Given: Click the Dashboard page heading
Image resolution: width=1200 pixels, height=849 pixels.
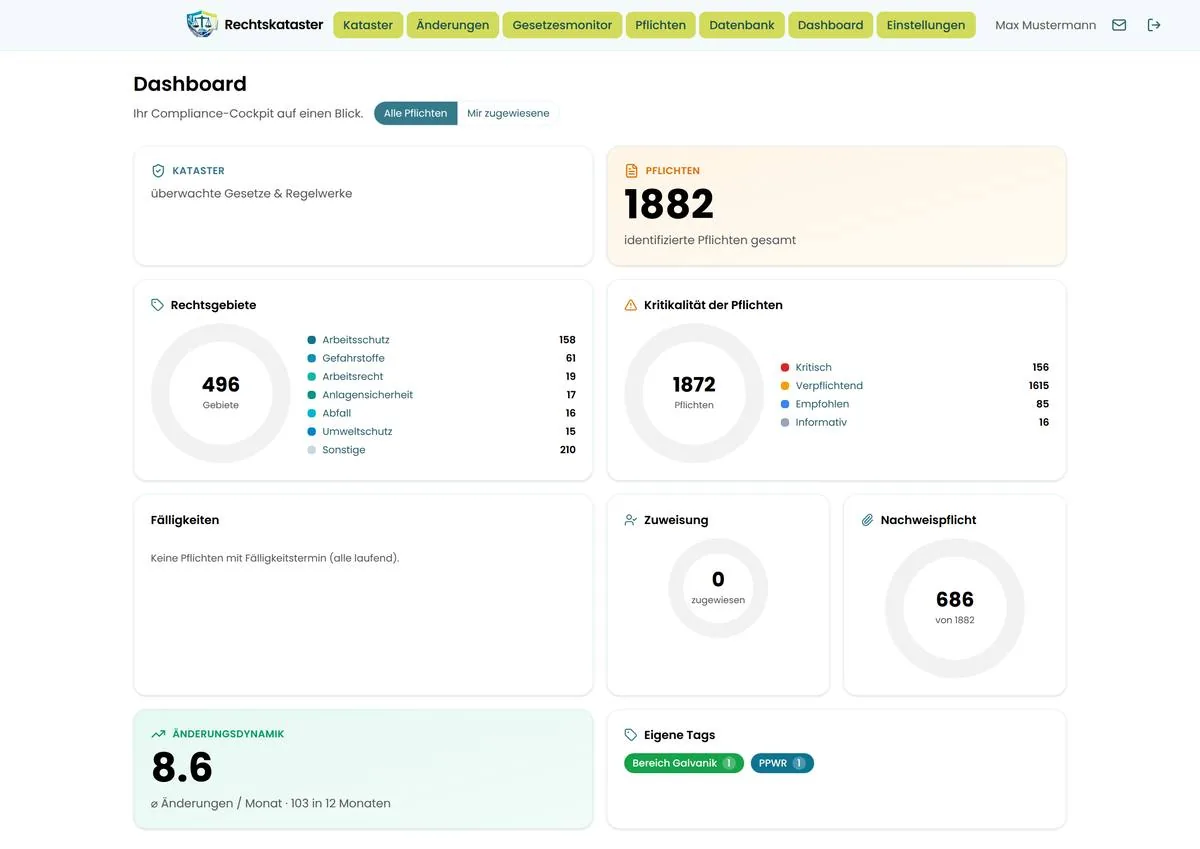Looking at the screenshot, I should [190, 84].
